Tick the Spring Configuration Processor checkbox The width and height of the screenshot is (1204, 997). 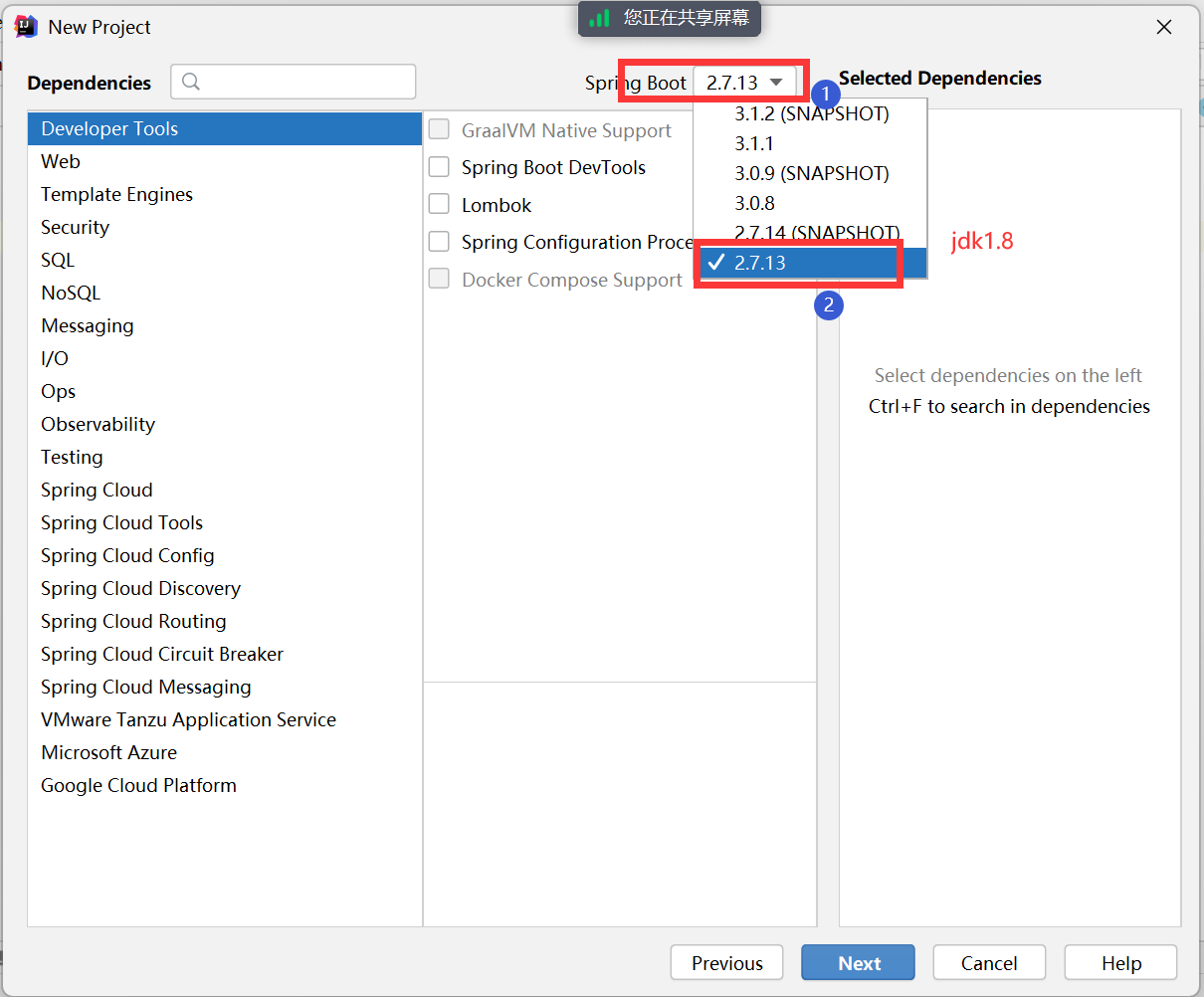[439, 241]
